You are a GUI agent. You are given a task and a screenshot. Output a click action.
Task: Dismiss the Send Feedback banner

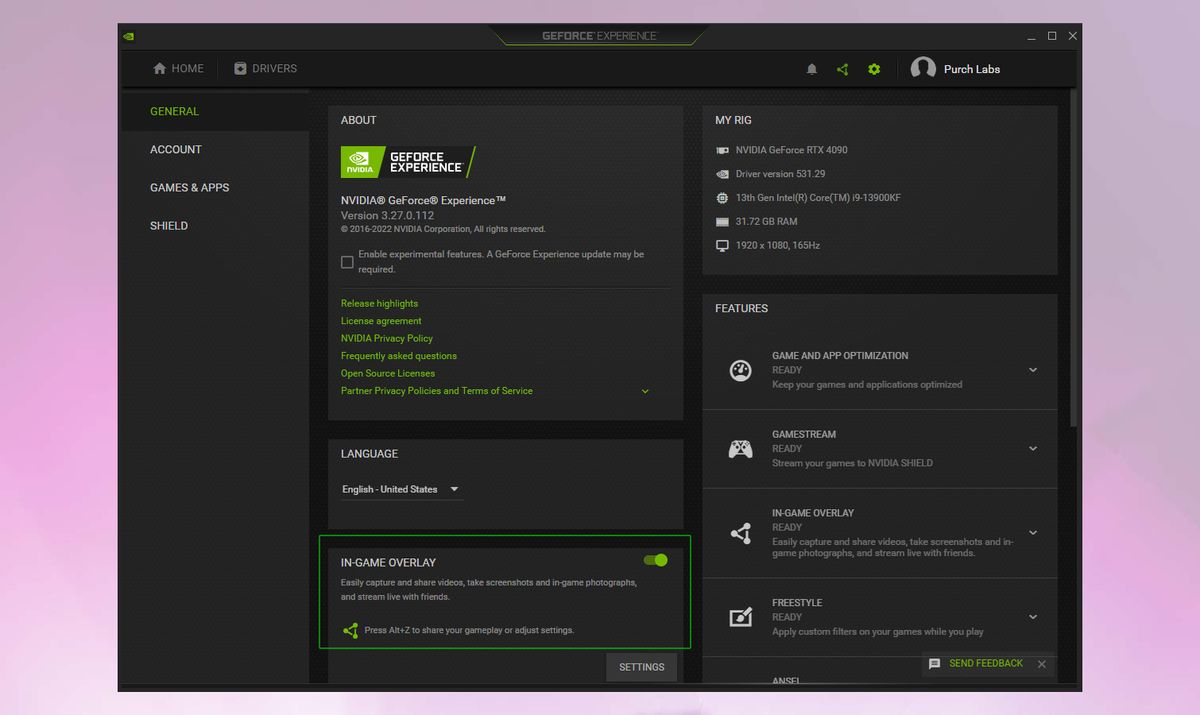click(1042, 664)
